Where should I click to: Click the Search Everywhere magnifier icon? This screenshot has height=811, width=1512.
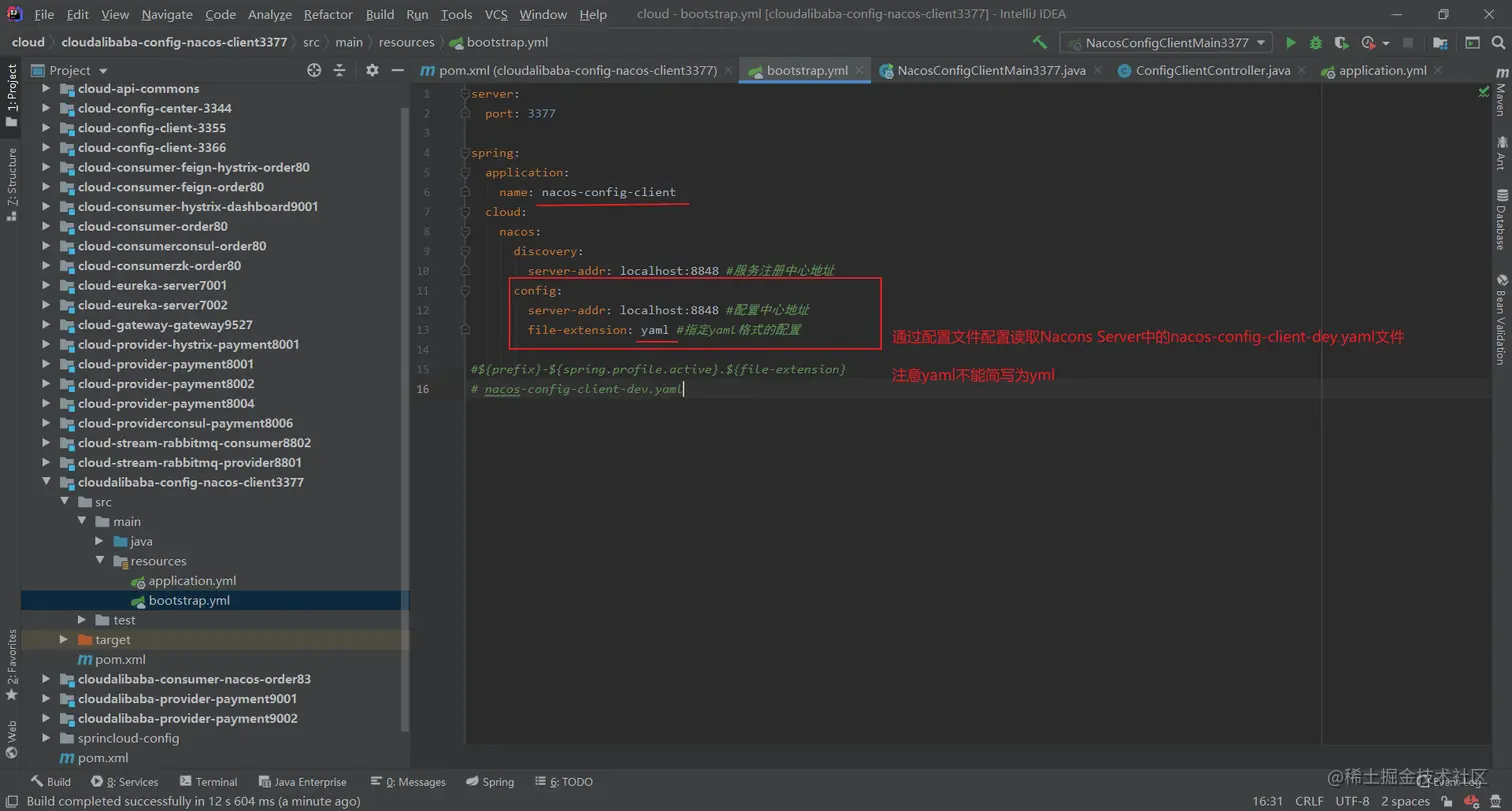pyautogui.click(x=1498, y=43)
